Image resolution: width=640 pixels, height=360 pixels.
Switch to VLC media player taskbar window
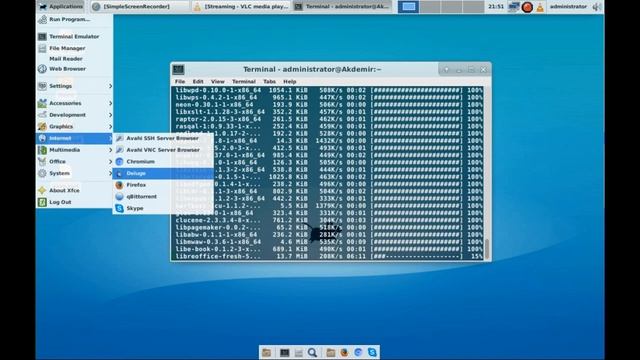point(241,7)
